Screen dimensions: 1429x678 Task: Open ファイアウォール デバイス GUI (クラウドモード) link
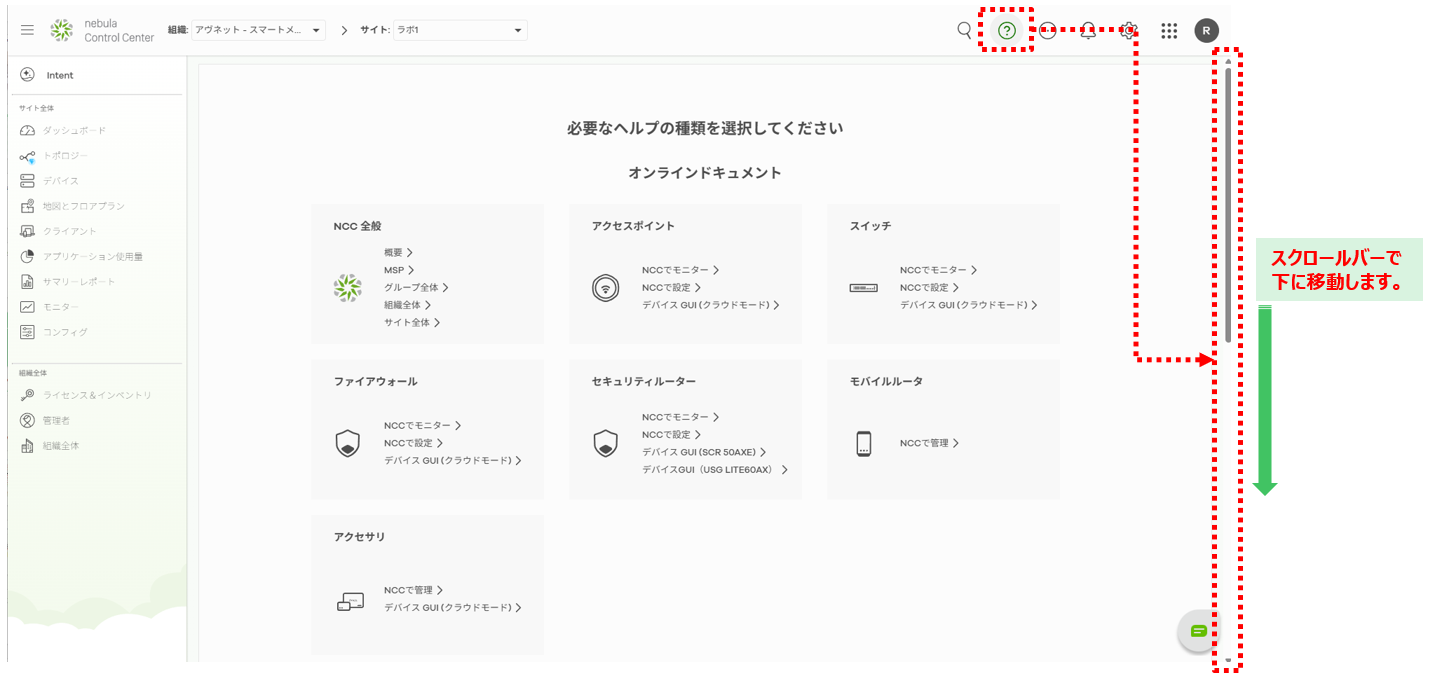coord(452,461)
